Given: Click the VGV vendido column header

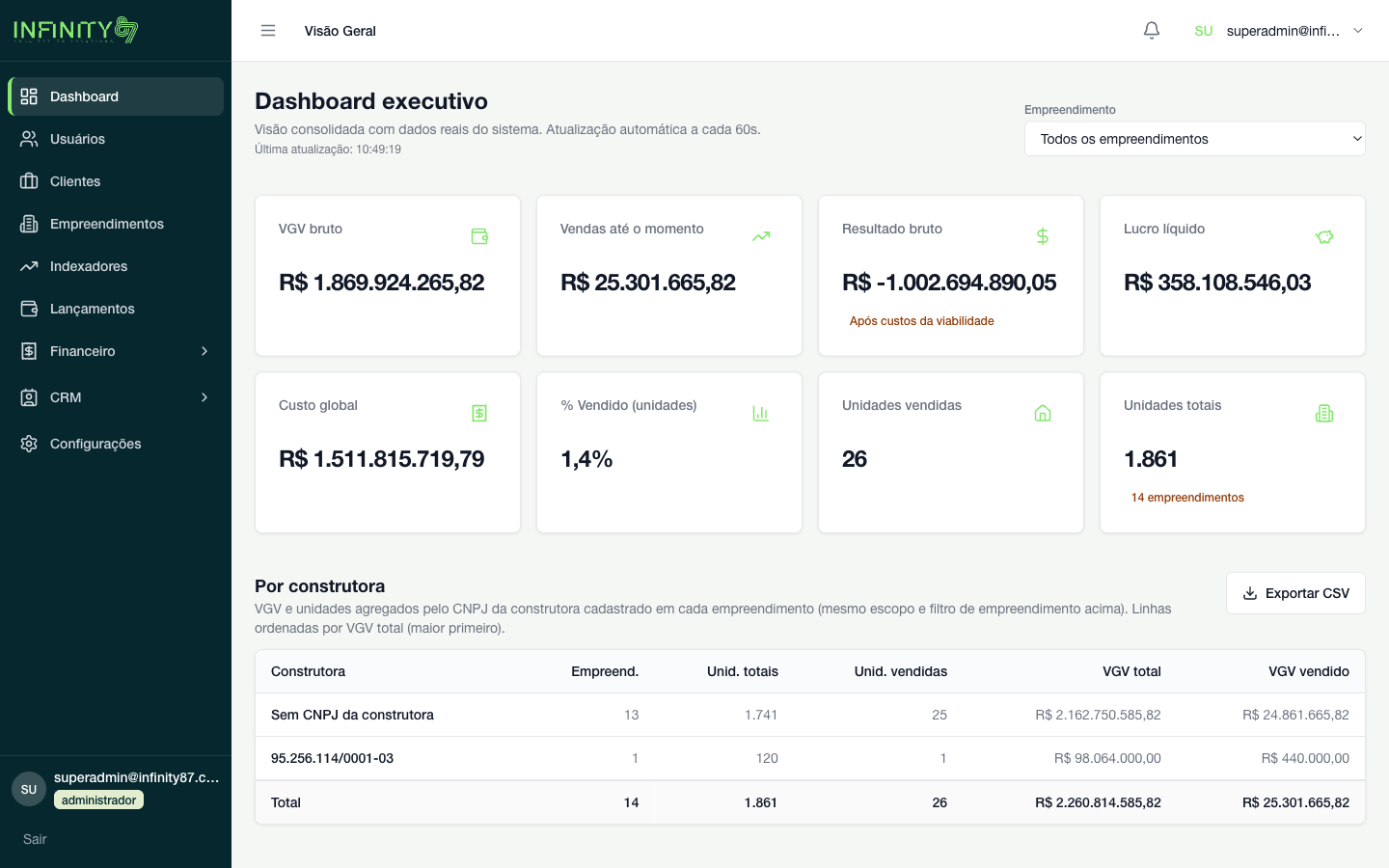Looking at the screenshot, I should coord(1309,671).
